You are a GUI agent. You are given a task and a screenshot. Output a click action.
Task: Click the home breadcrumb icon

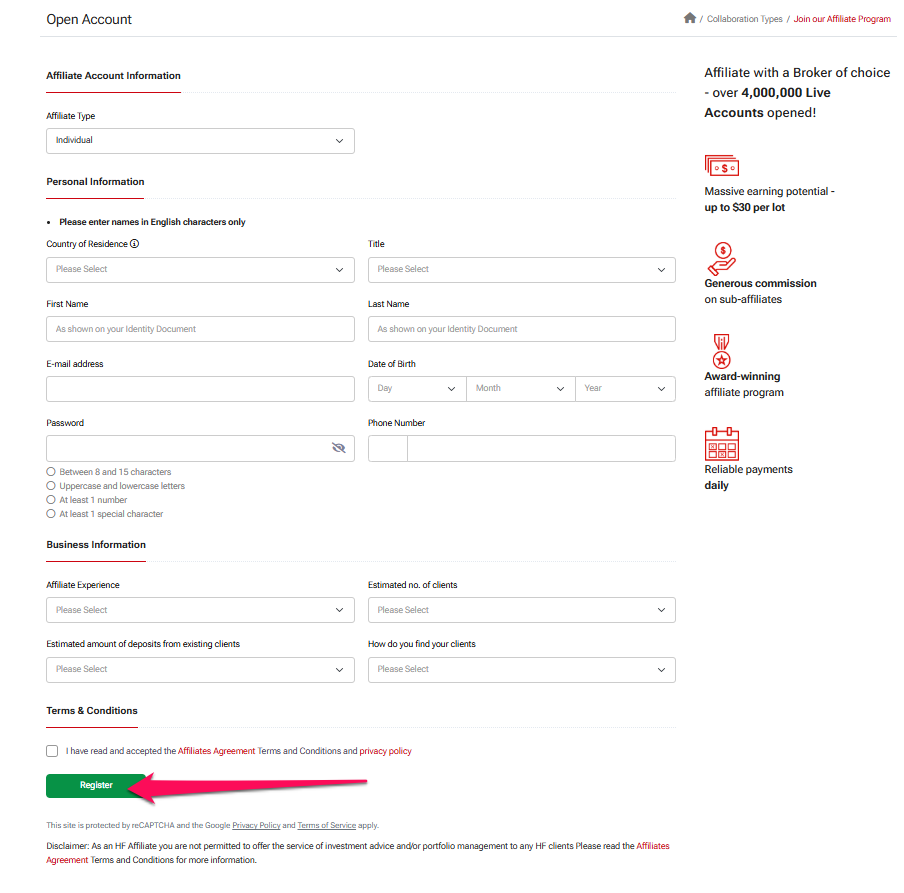tap(689, 17)
